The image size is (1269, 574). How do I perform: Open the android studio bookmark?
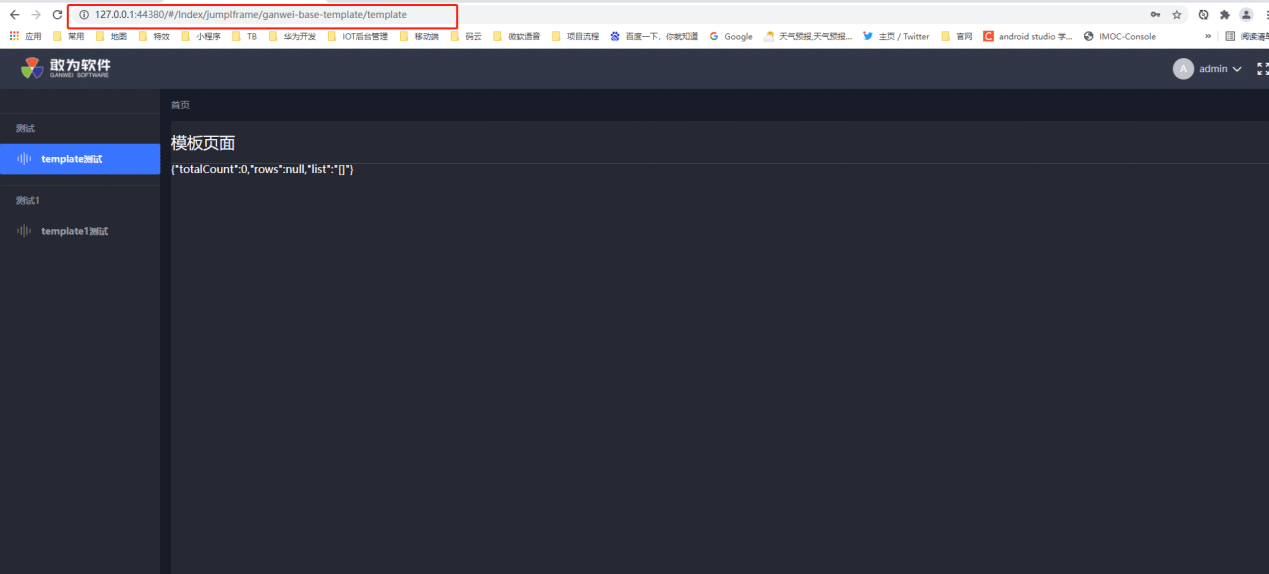point(1028,36)
